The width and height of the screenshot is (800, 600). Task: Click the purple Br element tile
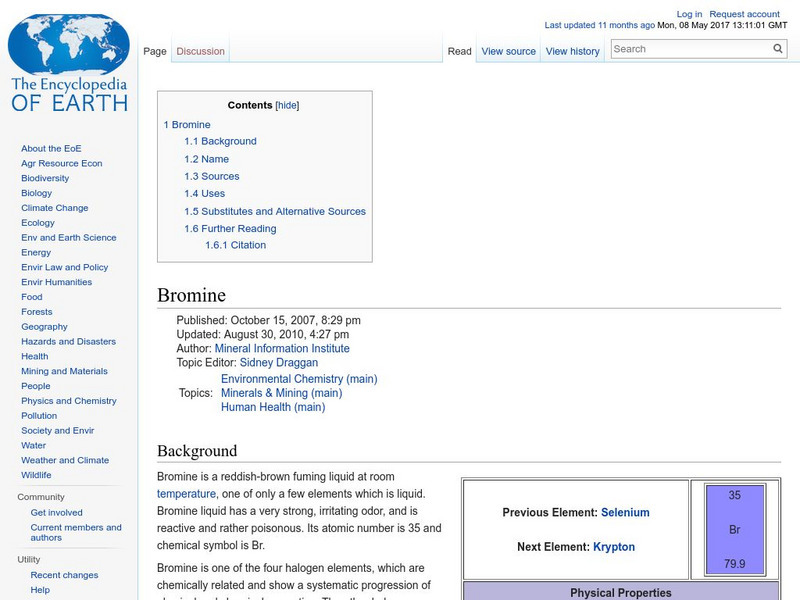click(735, 529)
